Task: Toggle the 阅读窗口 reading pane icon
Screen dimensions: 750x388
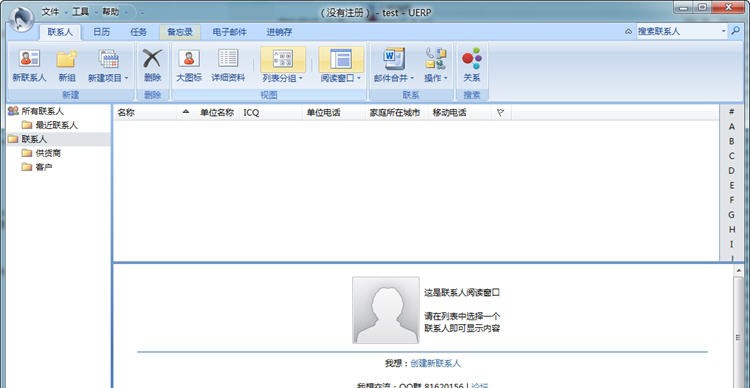Action: [x=341, y=59]
